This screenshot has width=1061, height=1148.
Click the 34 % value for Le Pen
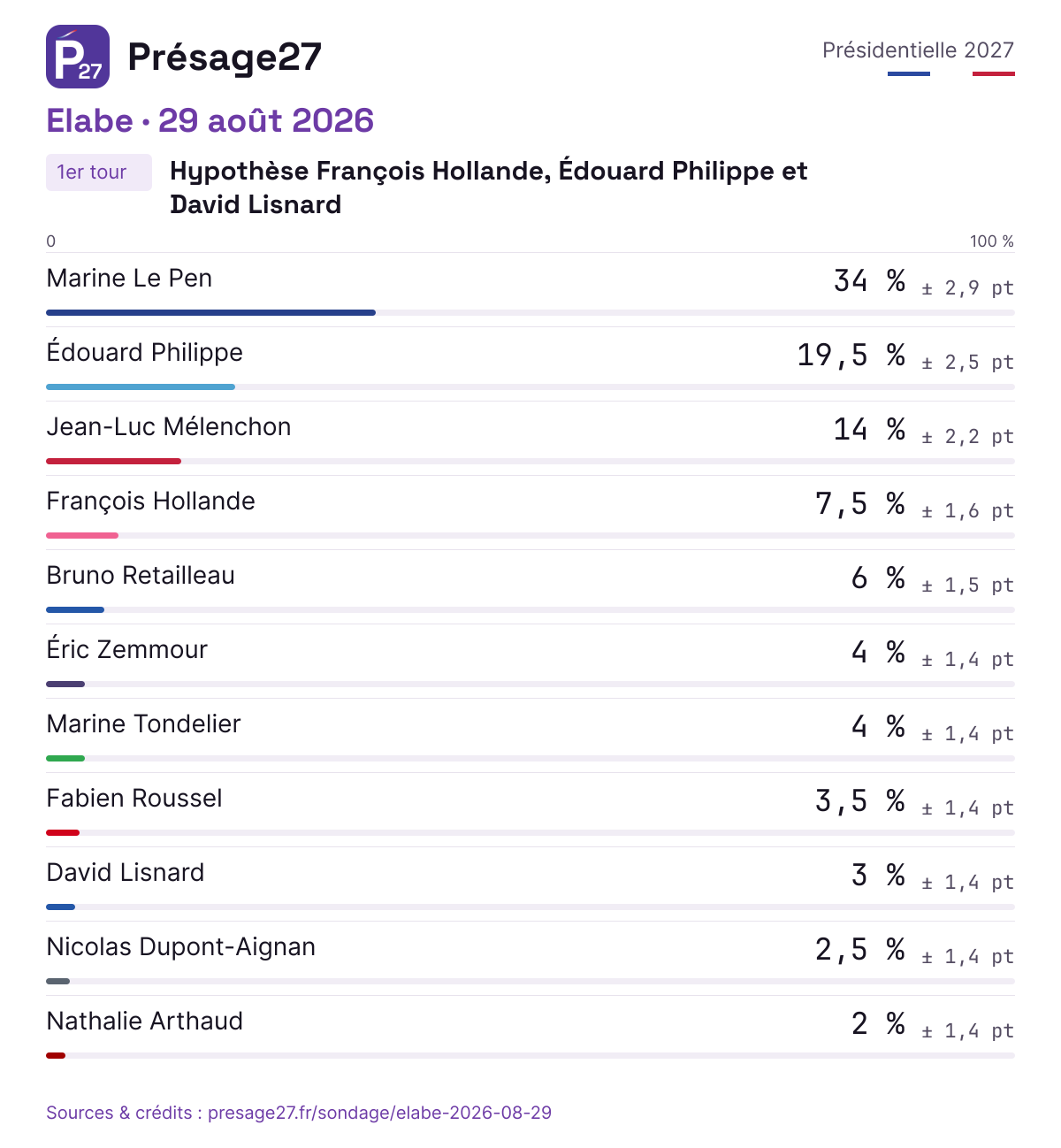click(x=870, y=281)
